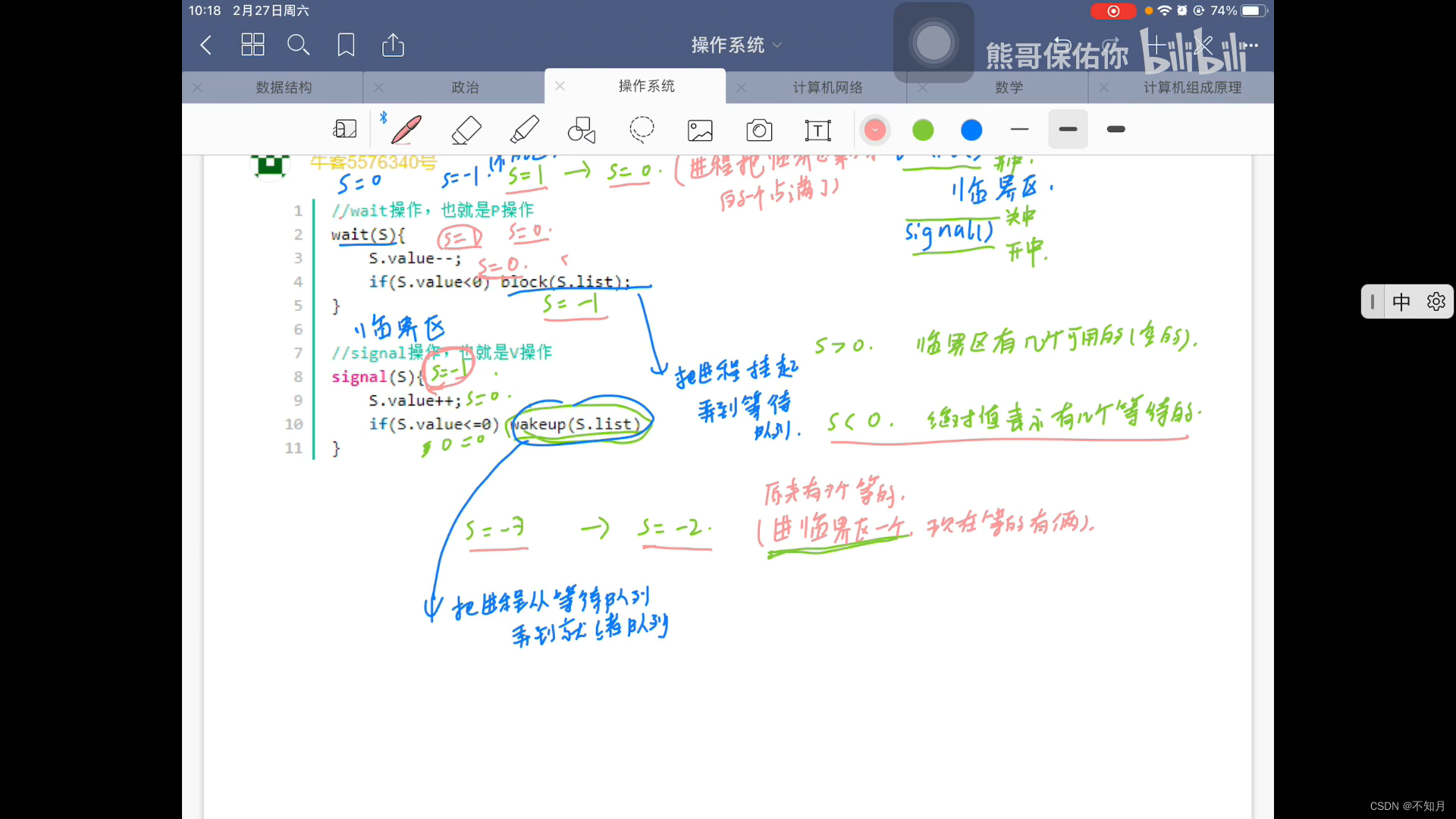Switch to the 数据结构 tab

tap(284, 87)
